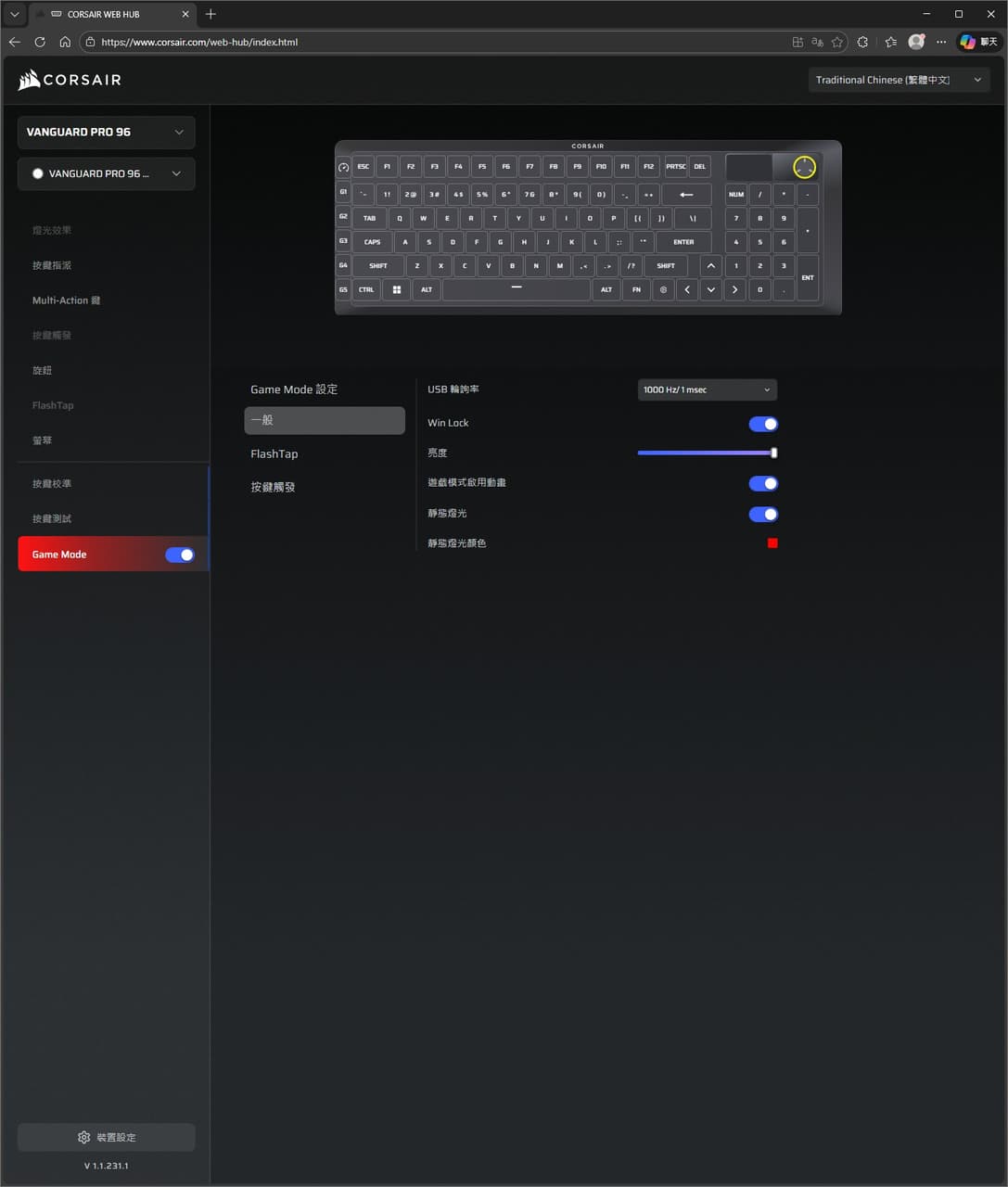This screenshot has height=1187, width=1008.
Task: Add page to favorites with star icon
Action: [837, 42]
